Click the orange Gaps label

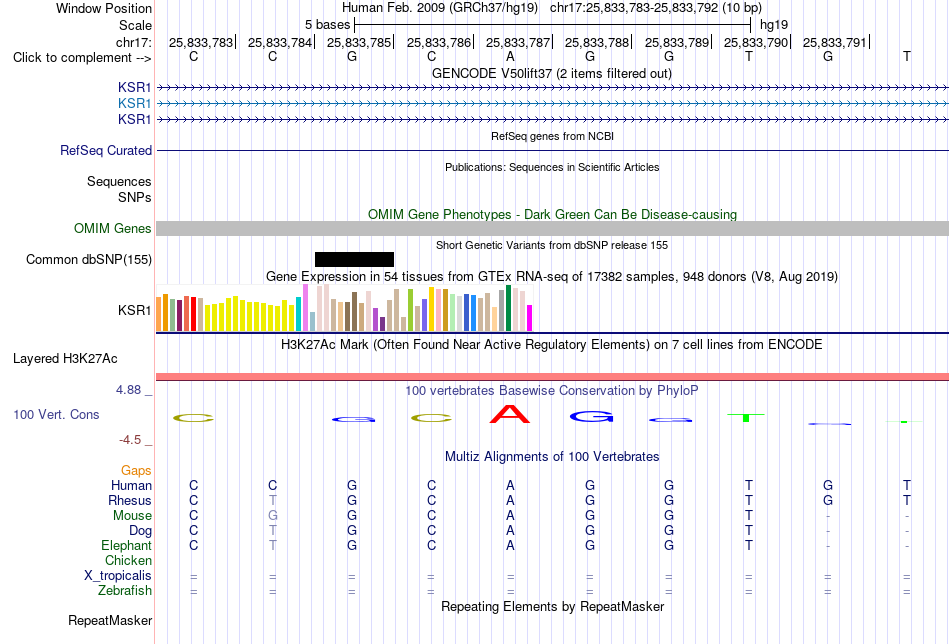click(x=136, y=471)
